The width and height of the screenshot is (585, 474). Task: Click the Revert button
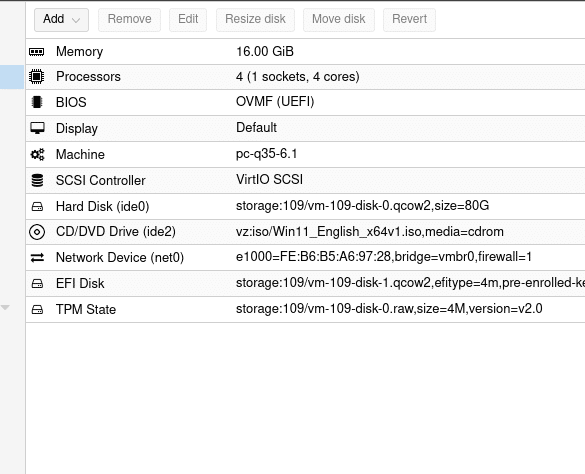click(x=409, y=19)
